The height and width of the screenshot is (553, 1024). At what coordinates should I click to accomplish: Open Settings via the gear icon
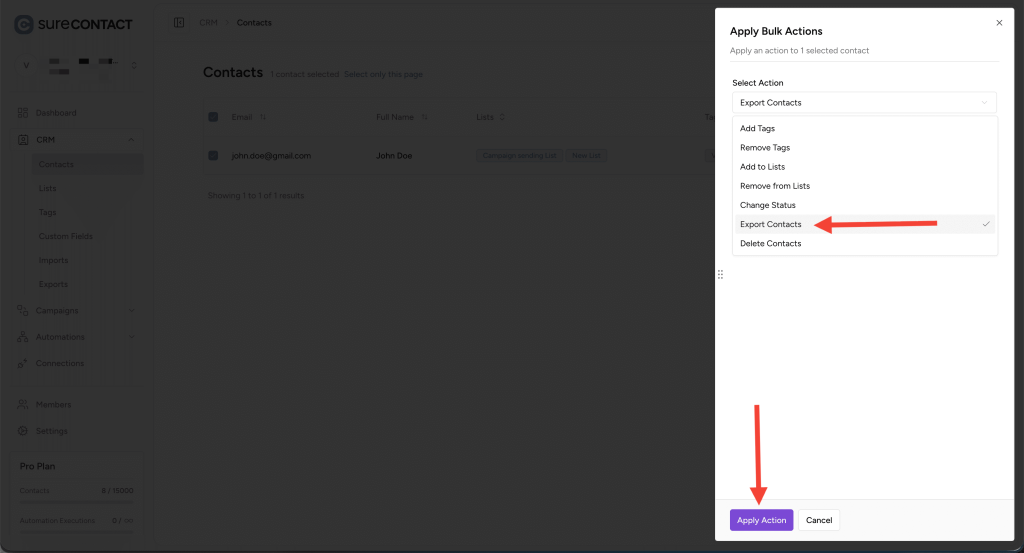[x=23, y=431]
